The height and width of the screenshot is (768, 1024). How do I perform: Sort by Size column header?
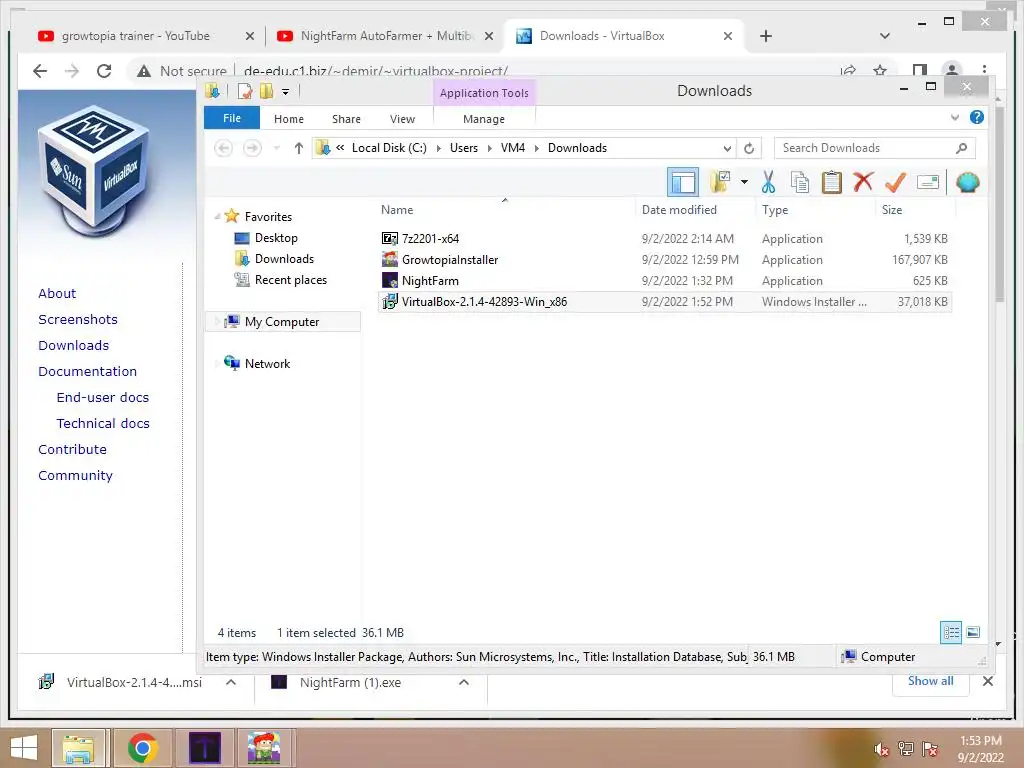[891, 210]
